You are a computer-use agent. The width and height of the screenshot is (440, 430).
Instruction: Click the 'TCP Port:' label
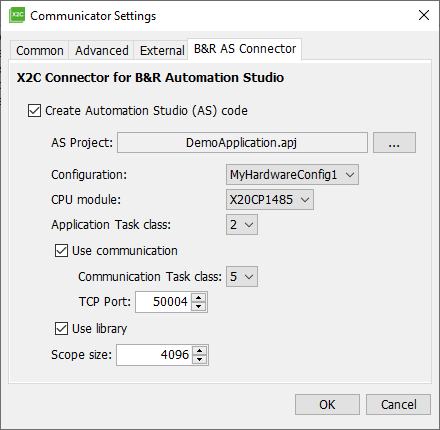(x=105, y=302)
